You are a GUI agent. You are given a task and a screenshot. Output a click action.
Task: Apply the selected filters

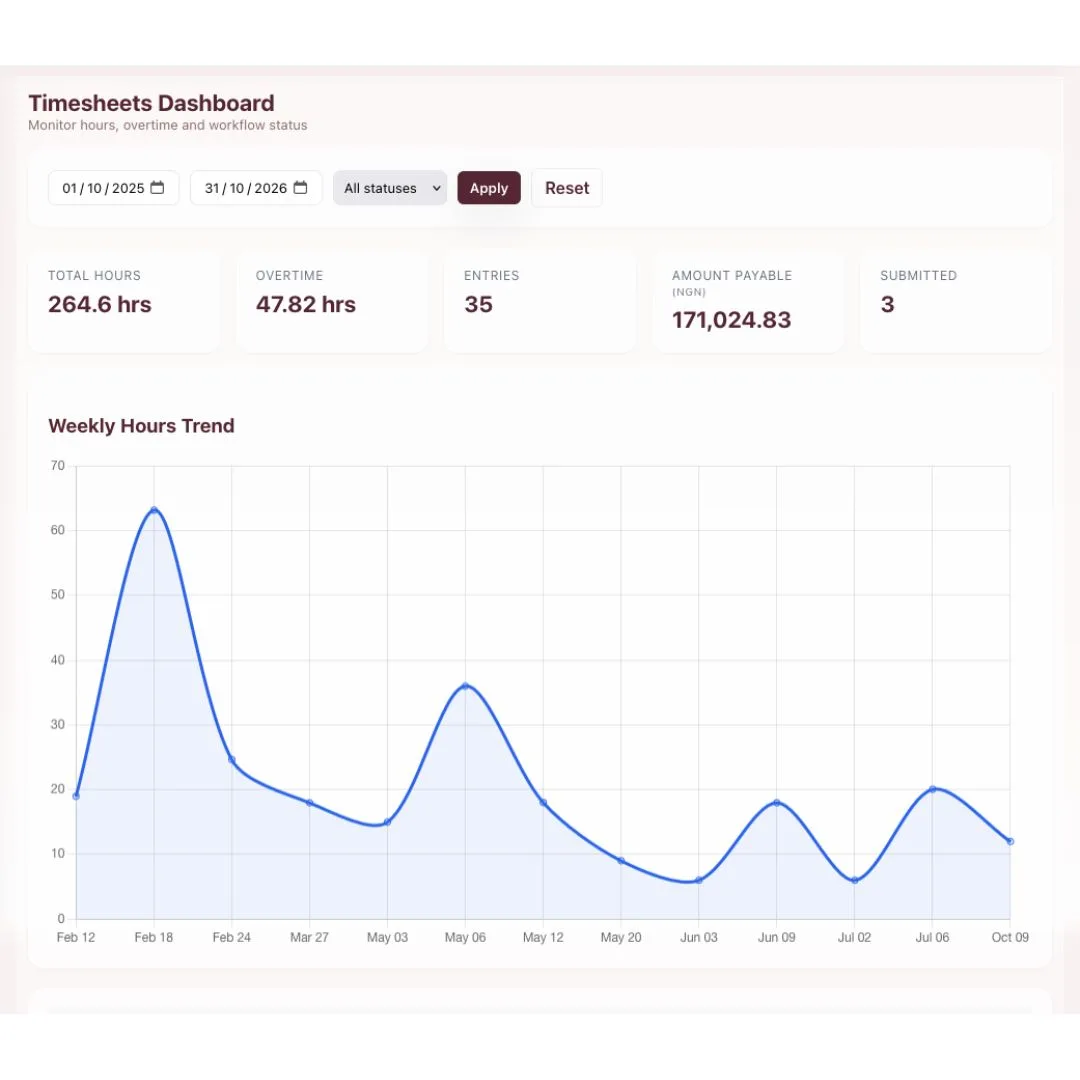(489, 188)
